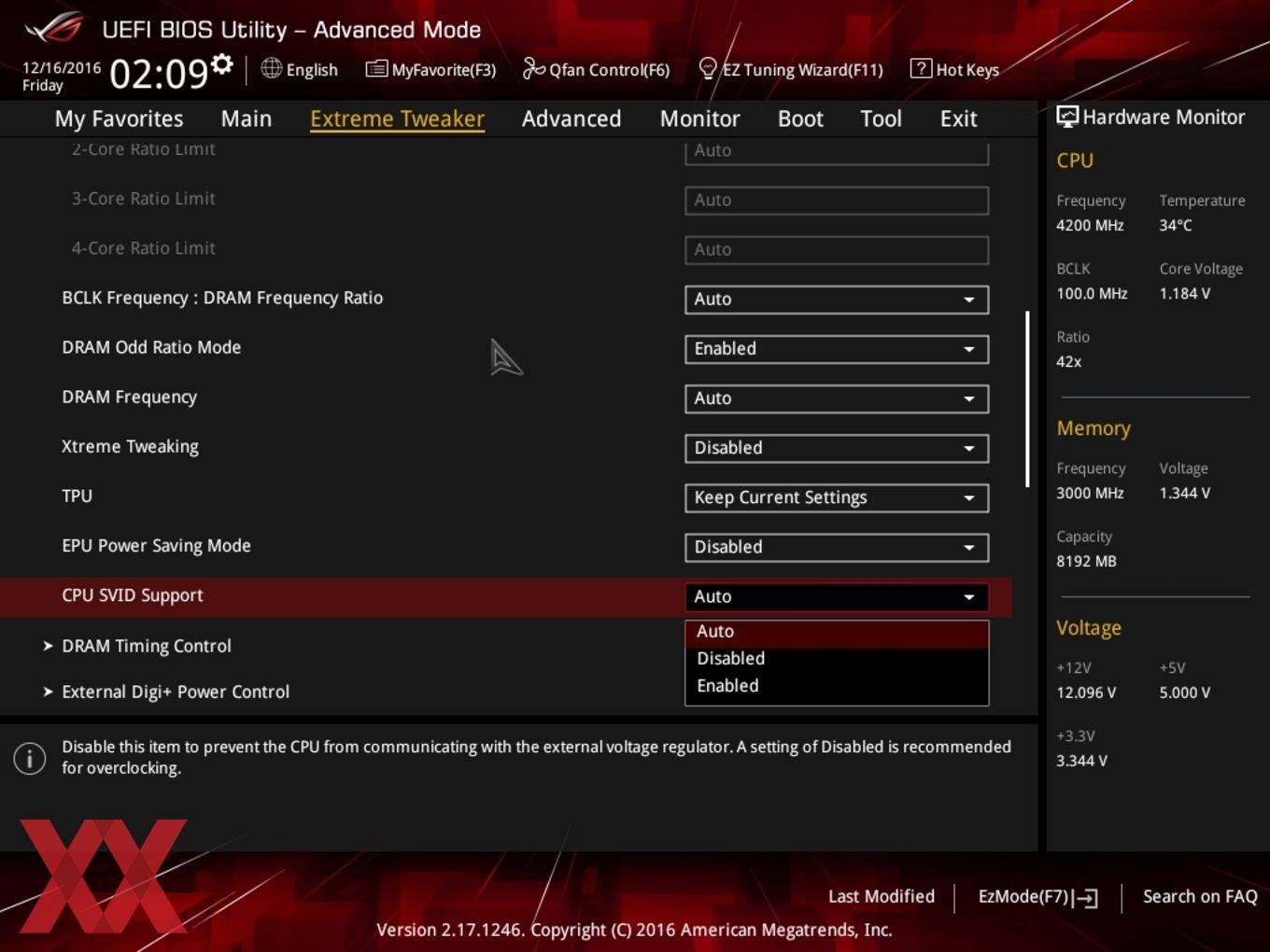Open the Tool tab
The width and height of the screenshot is (1270, 952).
click(881, 119)
